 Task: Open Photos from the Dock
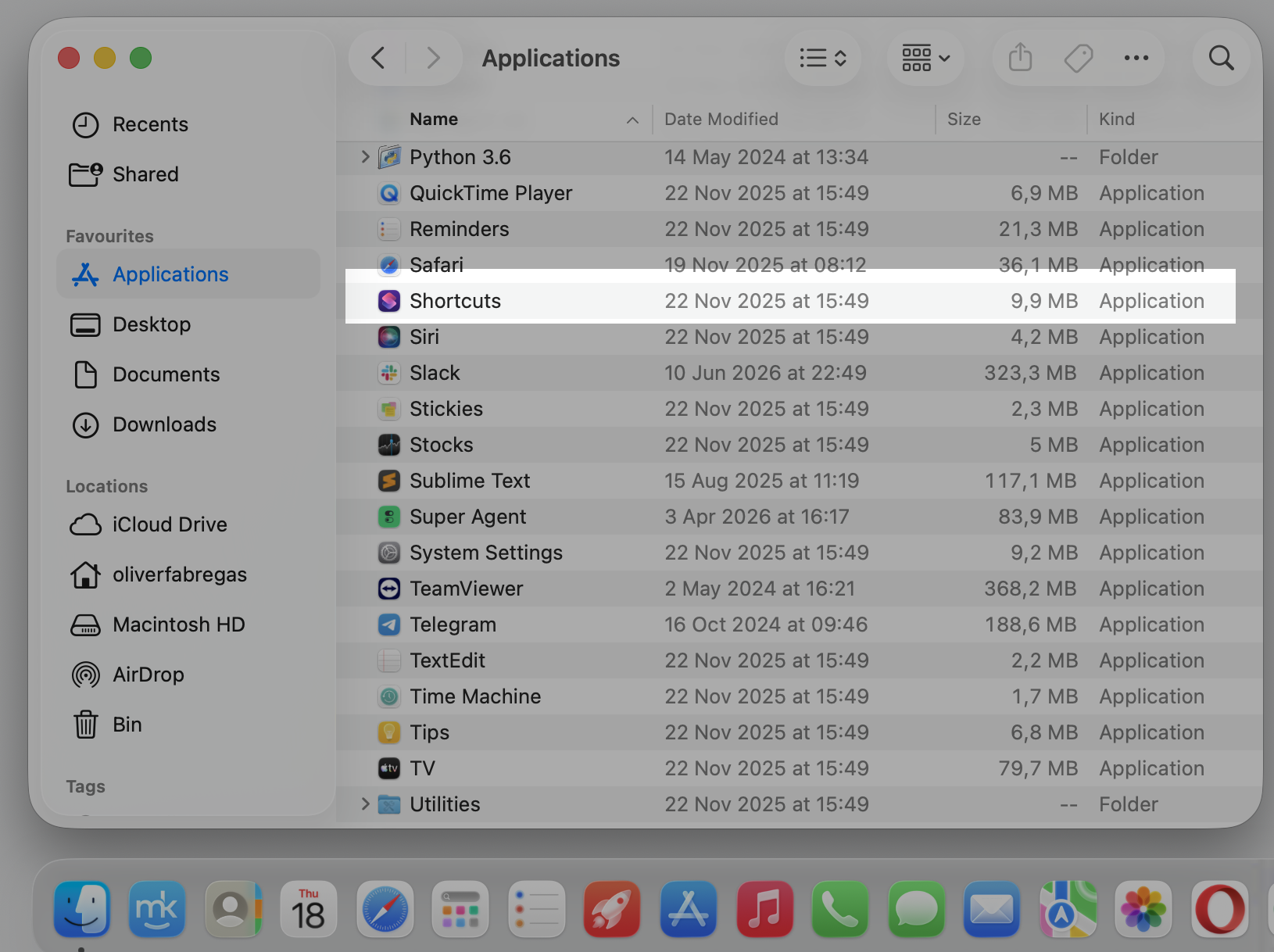click(1143, 908)
